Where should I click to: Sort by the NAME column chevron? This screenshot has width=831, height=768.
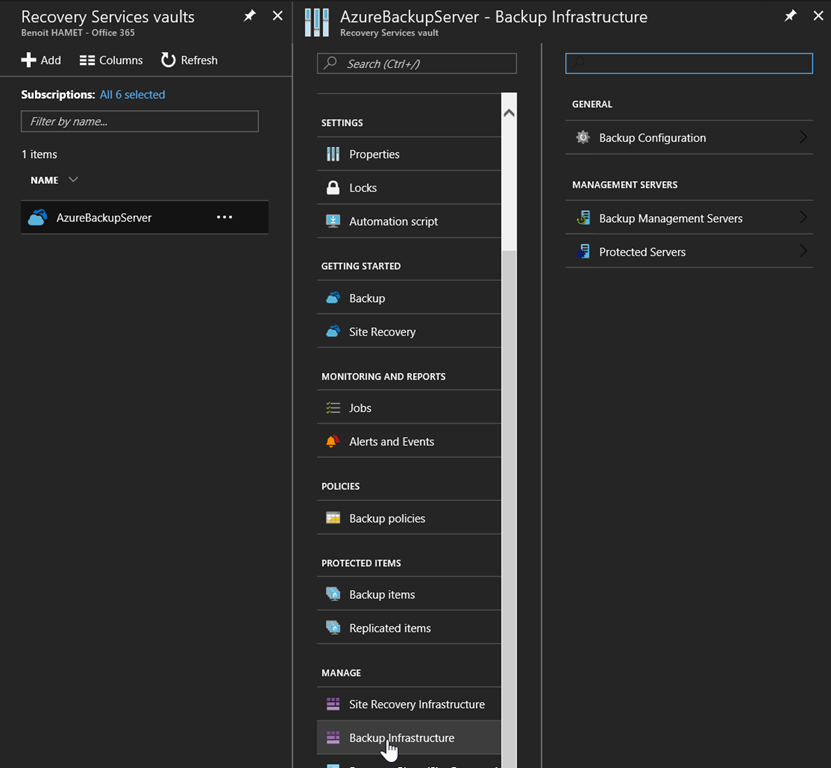(x=73, y=180)
